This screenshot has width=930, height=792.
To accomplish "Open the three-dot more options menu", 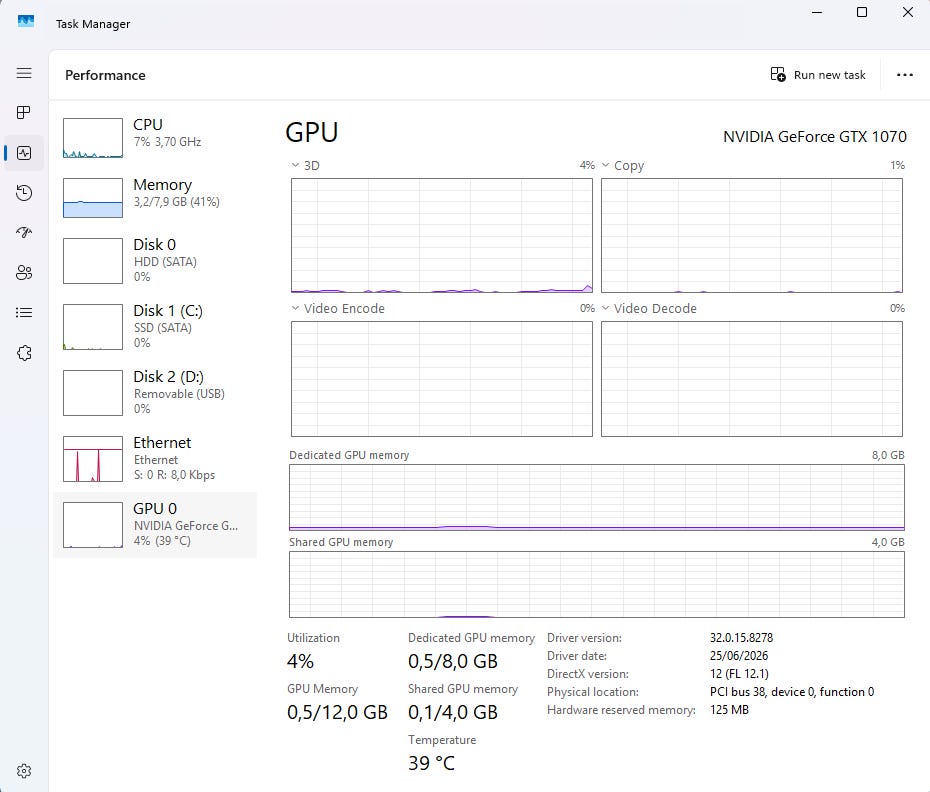I will [904, 75].
